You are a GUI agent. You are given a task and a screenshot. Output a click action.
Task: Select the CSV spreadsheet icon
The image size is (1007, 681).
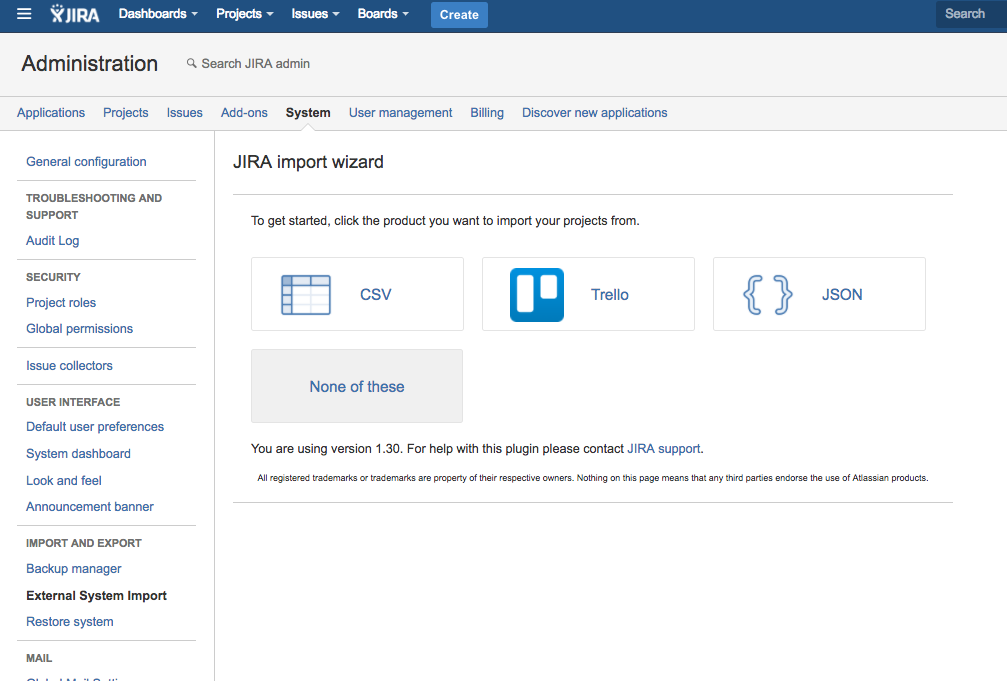306,295
